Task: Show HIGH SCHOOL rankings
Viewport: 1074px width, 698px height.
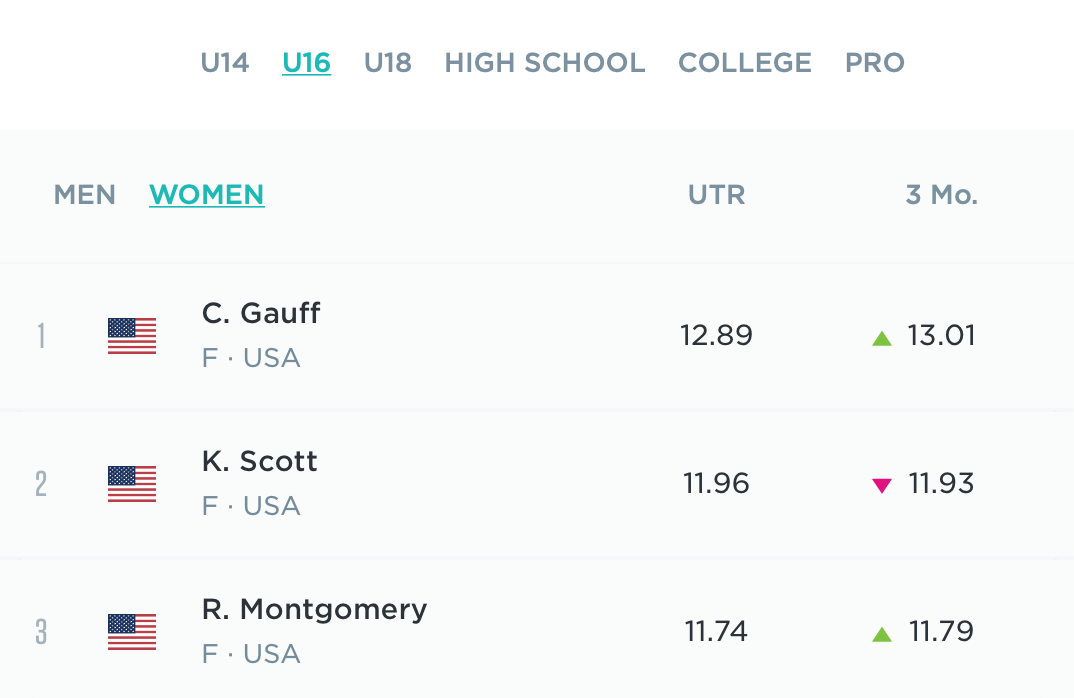Action: (x=545, y=63)
